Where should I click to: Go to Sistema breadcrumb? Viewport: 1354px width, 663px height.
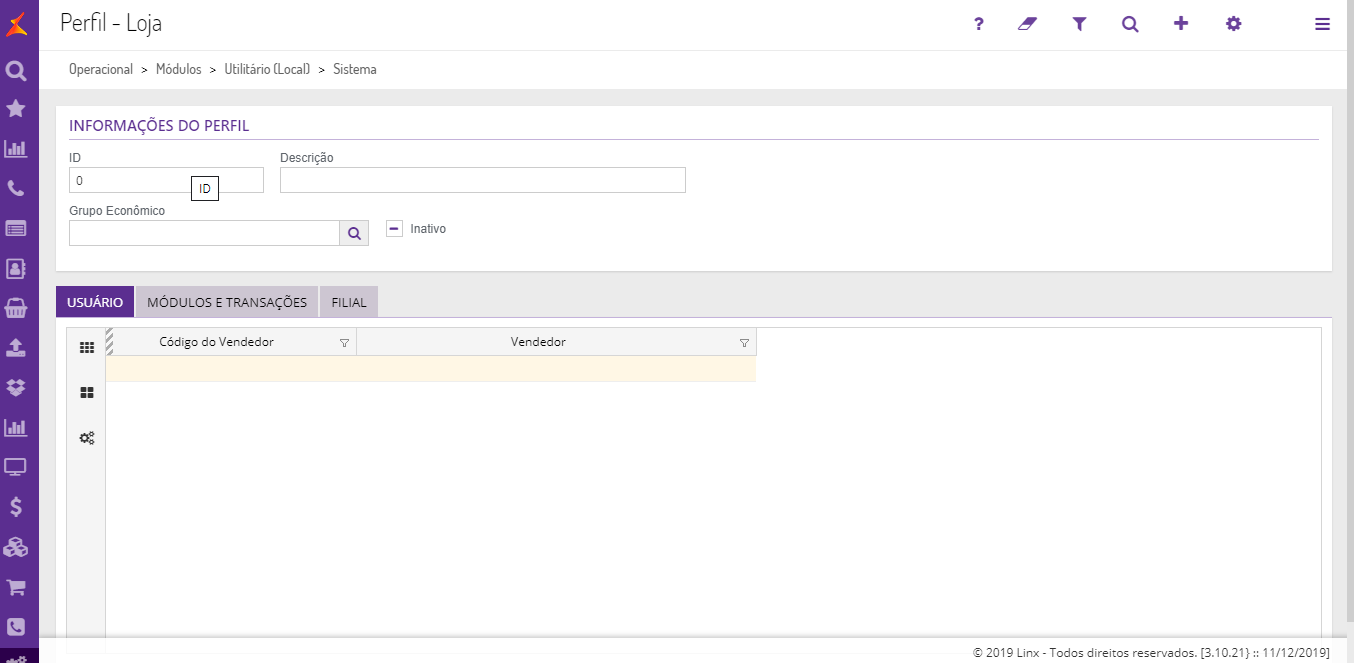pos(355,69)
